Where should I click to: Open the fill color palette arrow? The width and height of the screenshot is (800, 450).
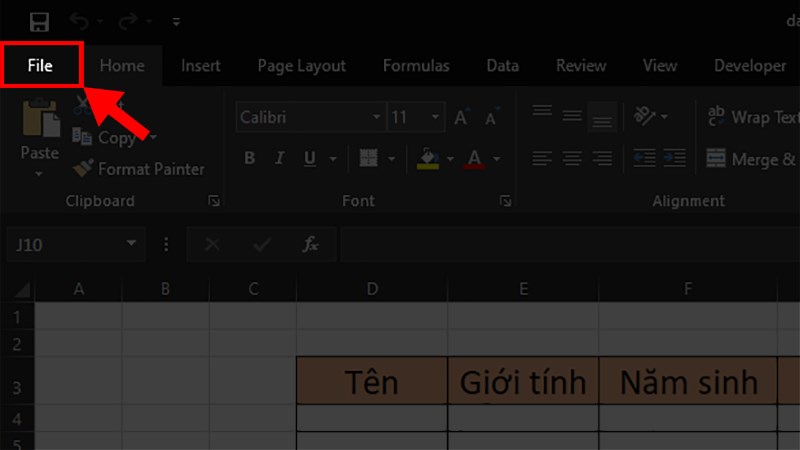[x=450, y=159]
